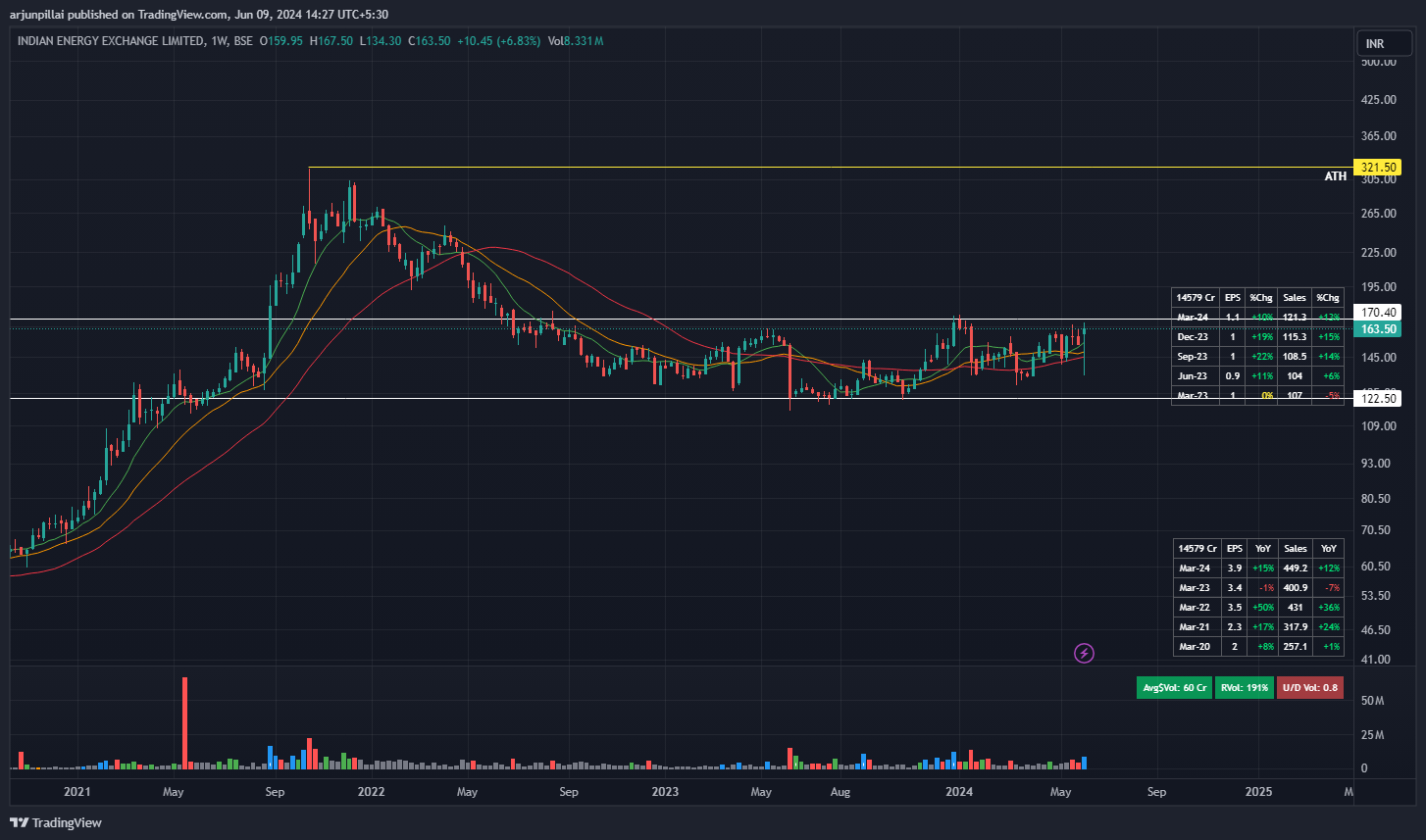Click the INDIAN ENERGY EXCHANGE LIMITED symbol title
Viewport: 1426px width, 840px height.
point(110,41)
